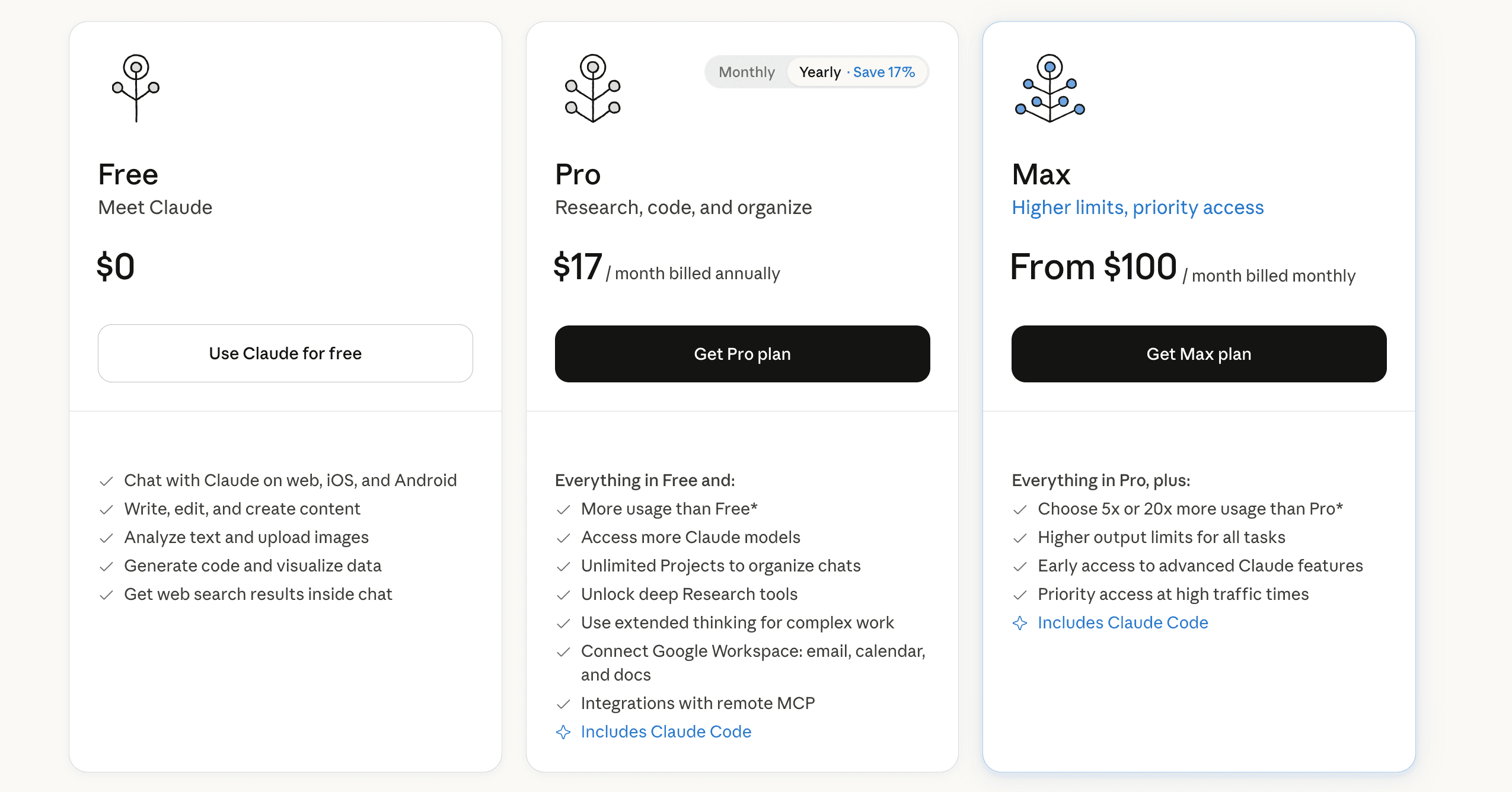Click checkmark next to Higher output limits
Screen dimensions: 1512x792
click(x=1020, y=538)
